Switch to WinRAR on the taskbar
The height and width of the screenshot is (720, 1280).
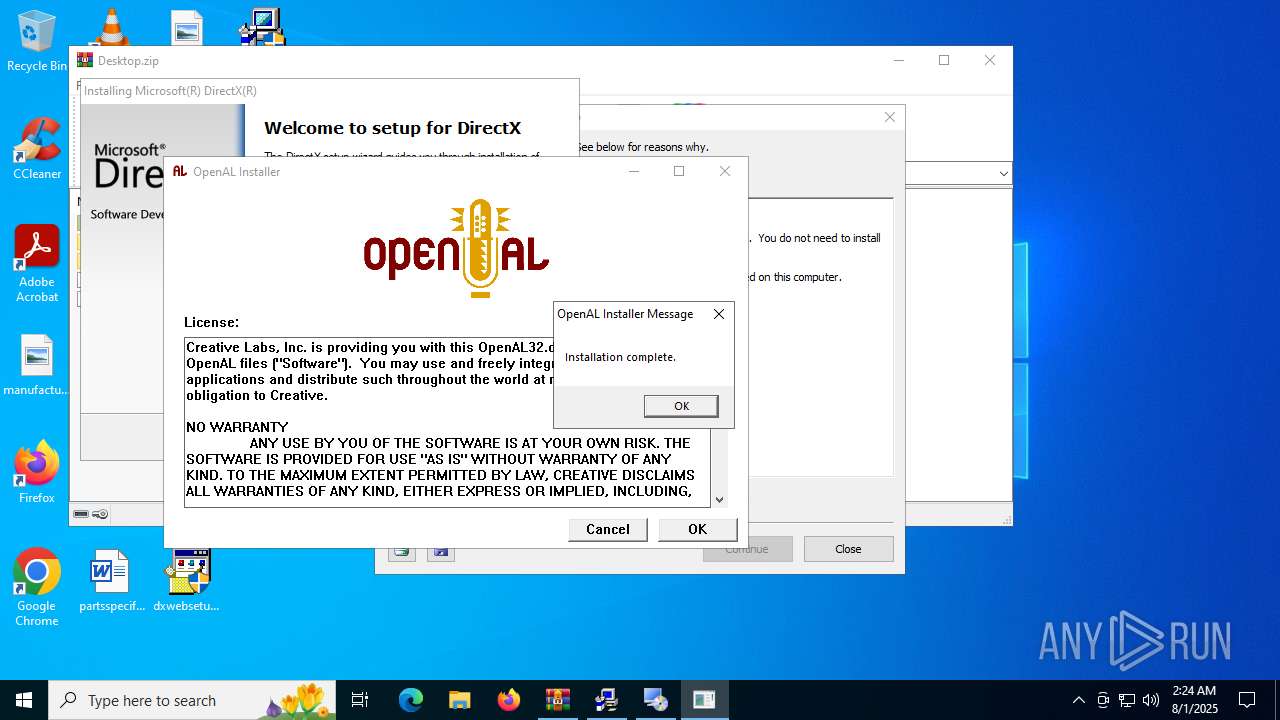[x=557, y=700]
